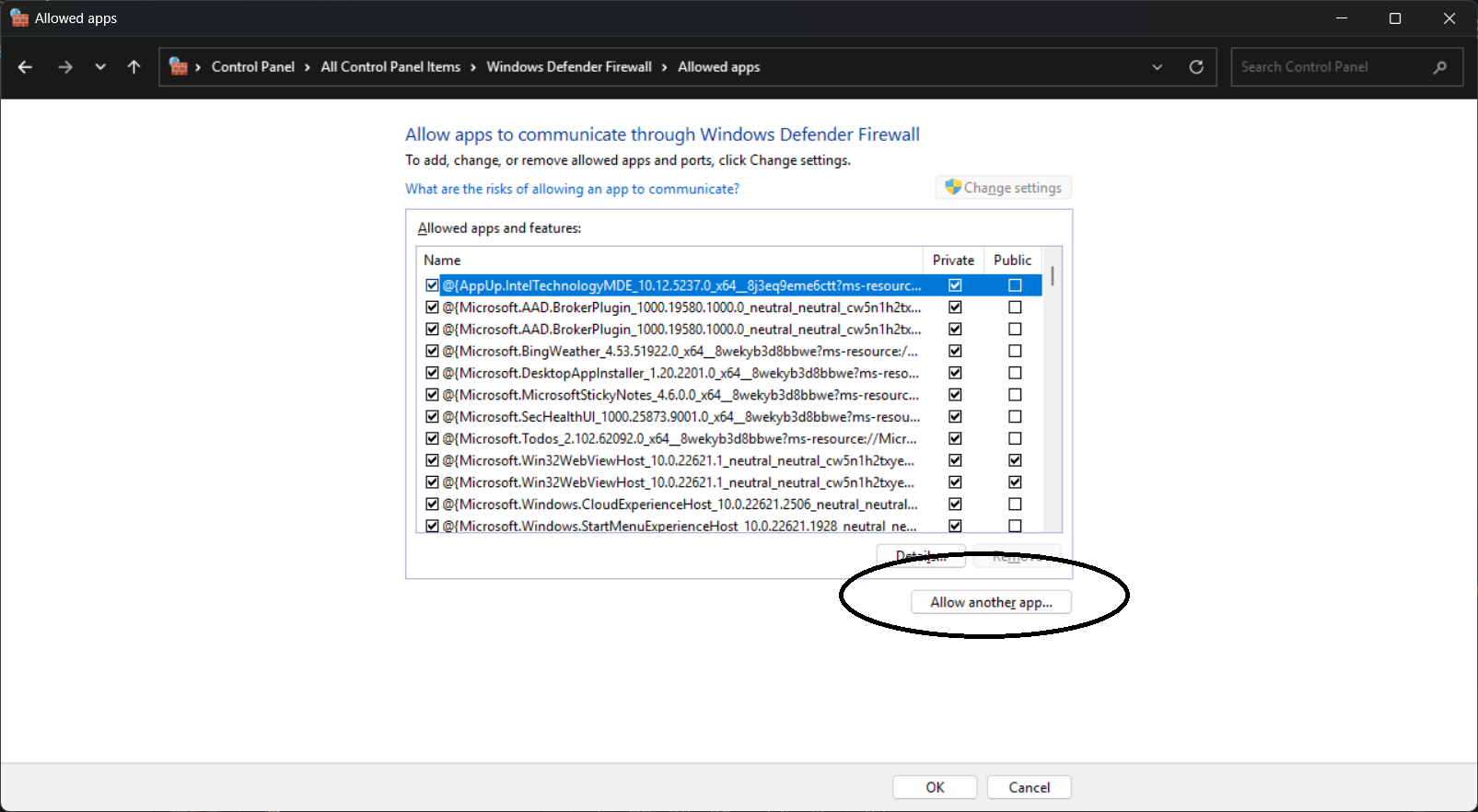Uncheck Microsoft.Todos name checkbox

pos(432,438)
